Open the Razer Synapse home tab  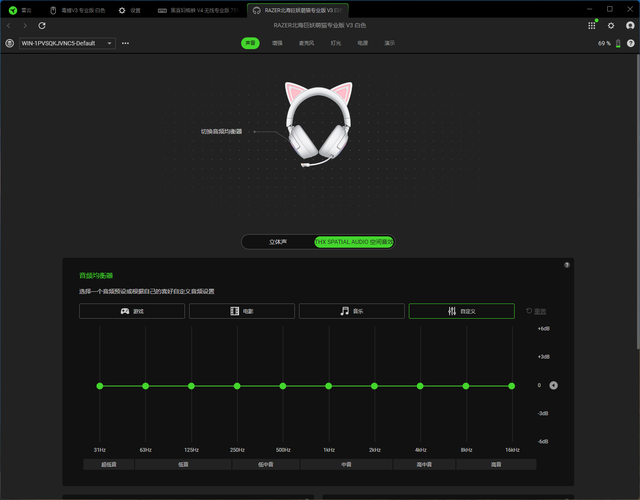[20, 10]
